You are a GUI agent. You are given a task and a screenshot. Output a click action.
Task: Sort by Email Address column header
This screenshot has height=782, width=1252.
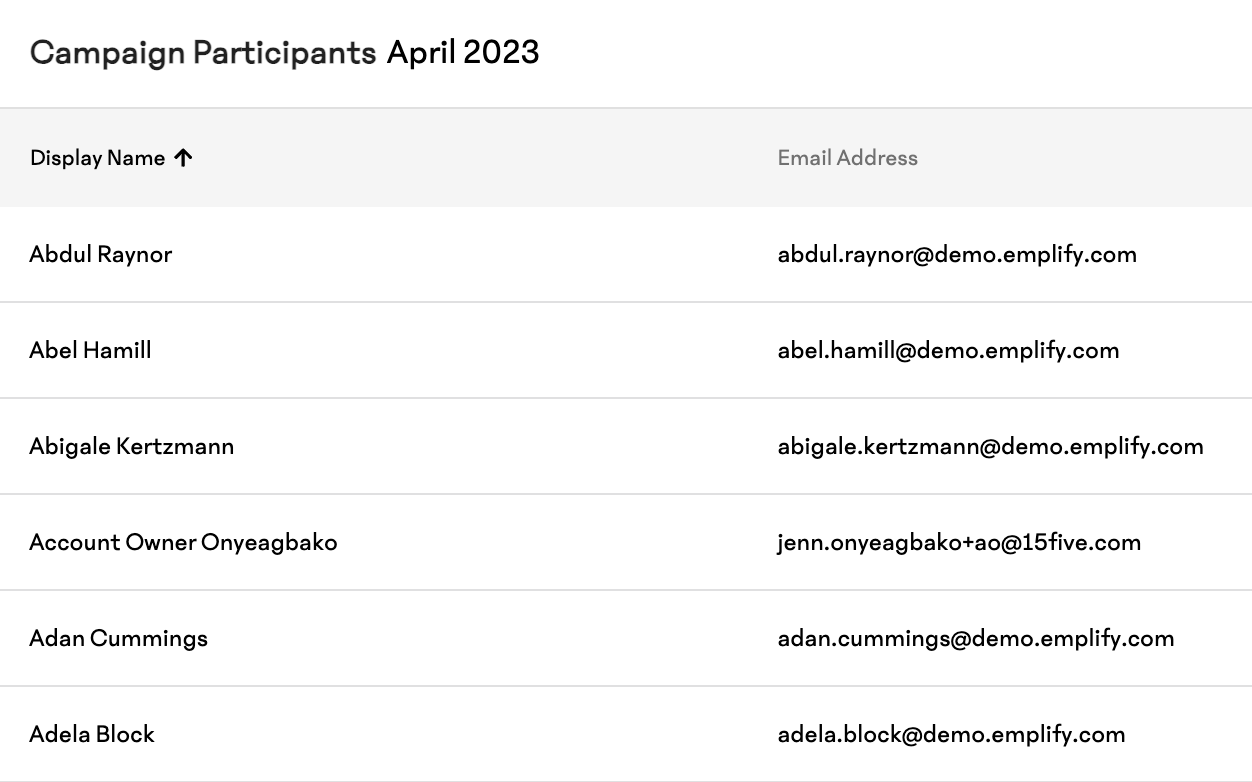848,158
